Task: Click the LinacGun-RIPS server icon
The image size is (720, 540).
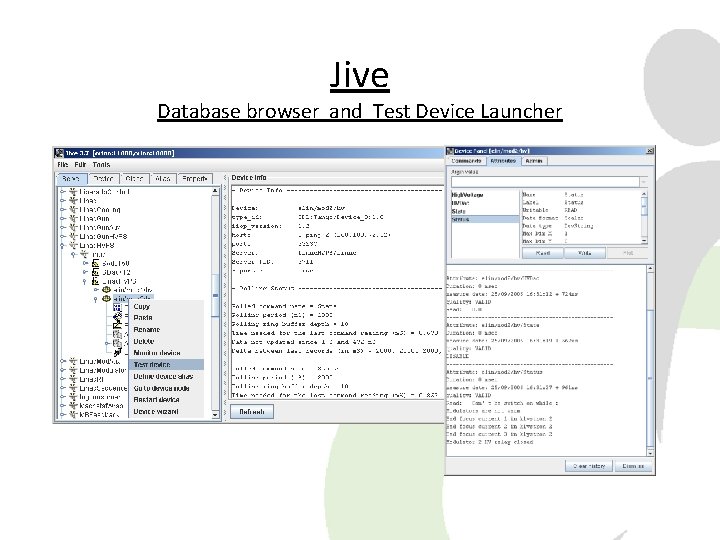Action: click(73, 236)
